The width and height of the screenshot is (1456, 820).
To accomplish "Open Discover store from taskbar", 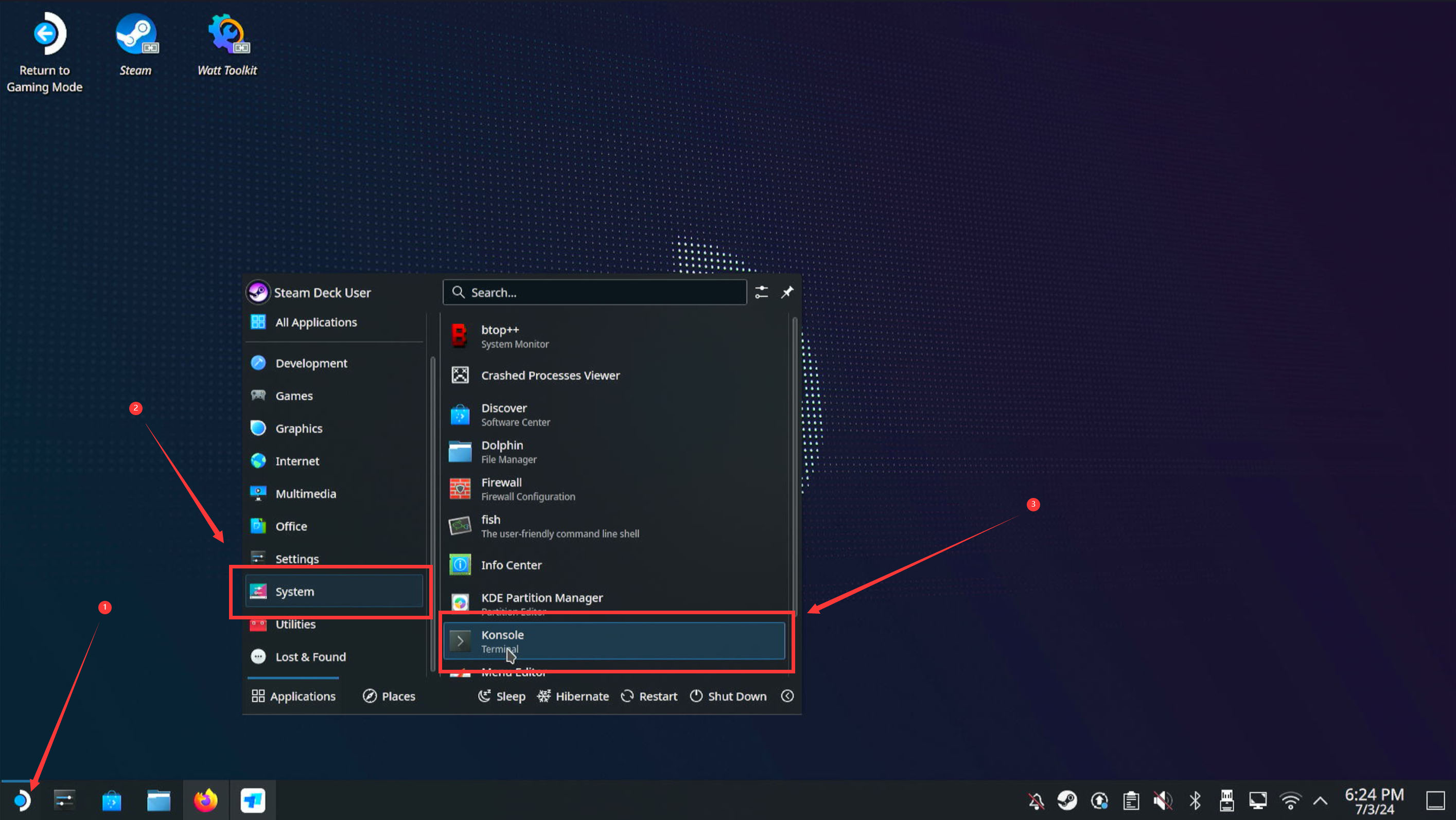I will click(111, 800).
